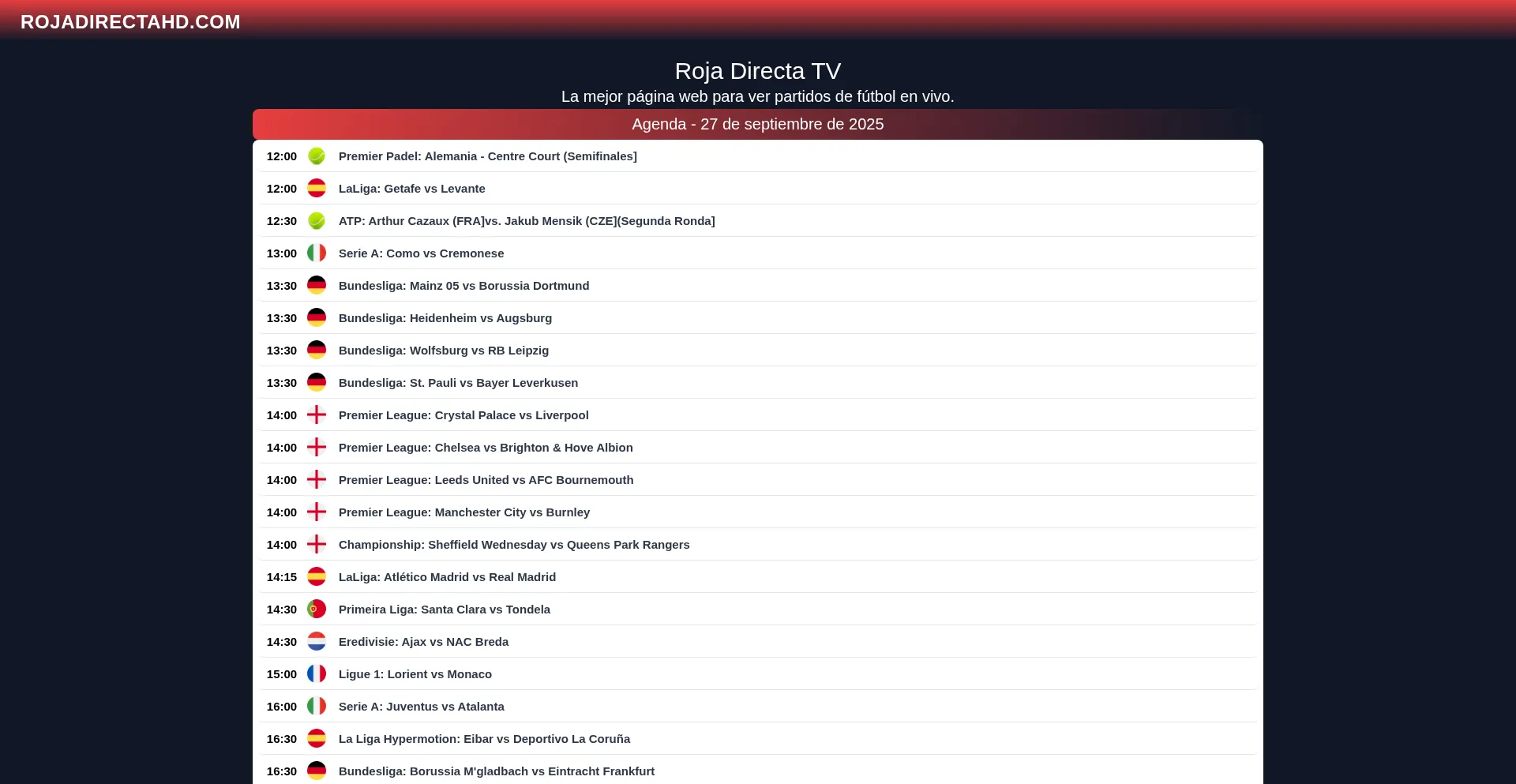Screen dimensions: 1516x784
Task: Click the Germany flag for Mainz 05 vs Dortmund
Action: (x=317, y=286)
